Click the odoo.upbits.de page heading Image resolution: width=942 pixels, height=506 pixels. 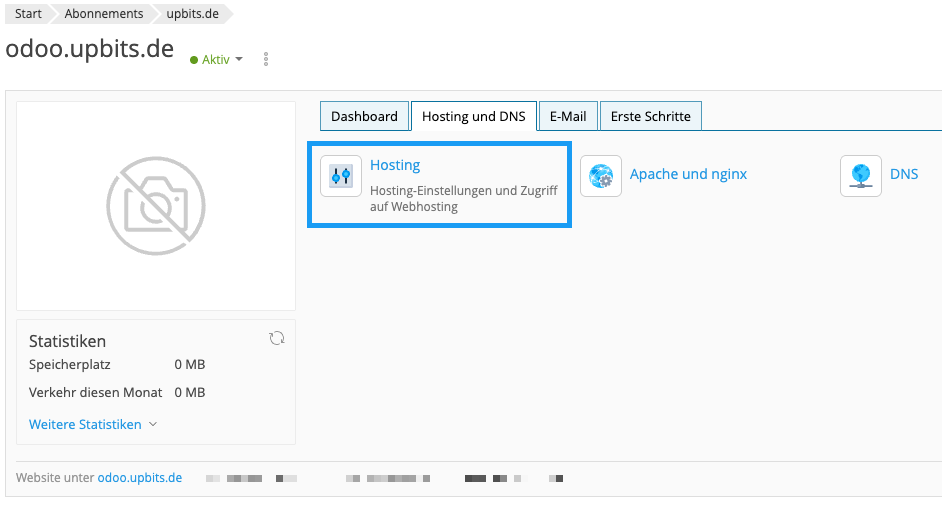pos(90,49)
